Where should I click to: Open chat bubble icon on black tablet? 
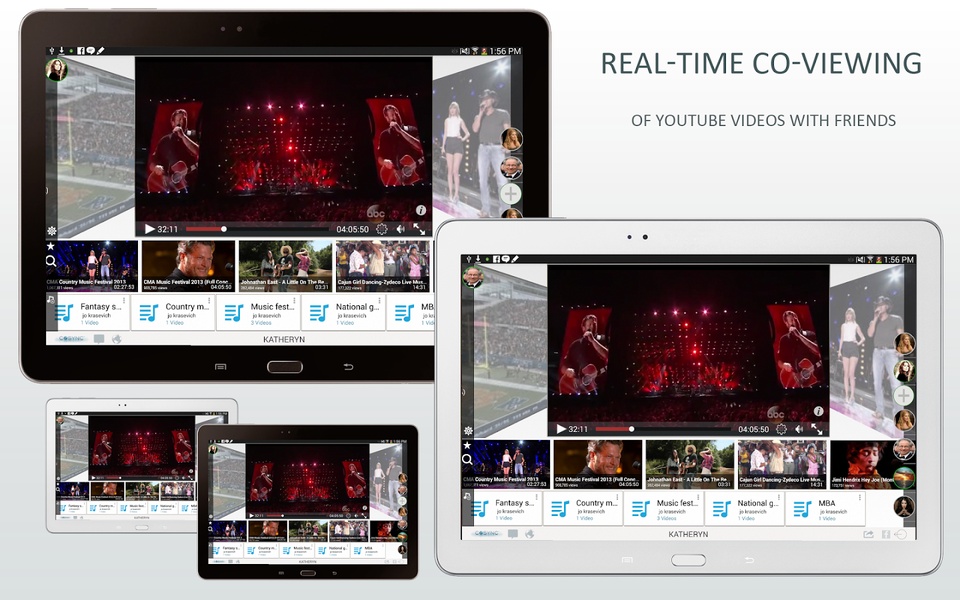[99, 339]
